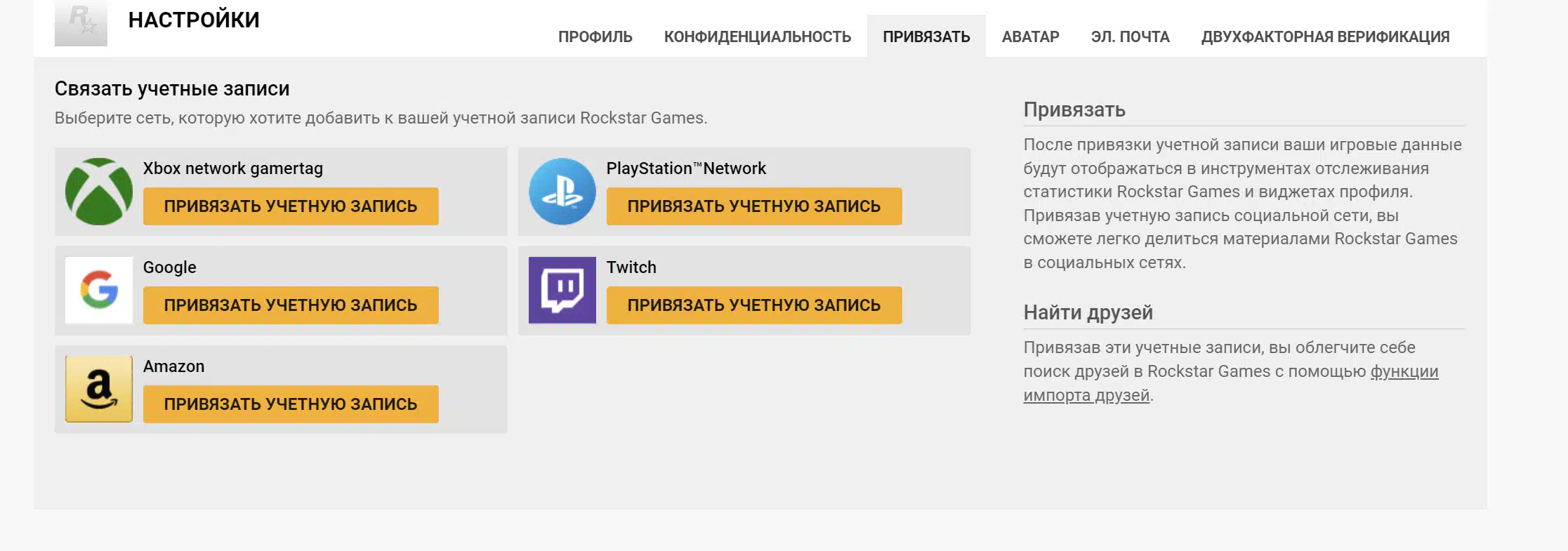Click the Найти друзей heading
The width and height of the screenshot is (1568, 551).
pos(1088,312)
